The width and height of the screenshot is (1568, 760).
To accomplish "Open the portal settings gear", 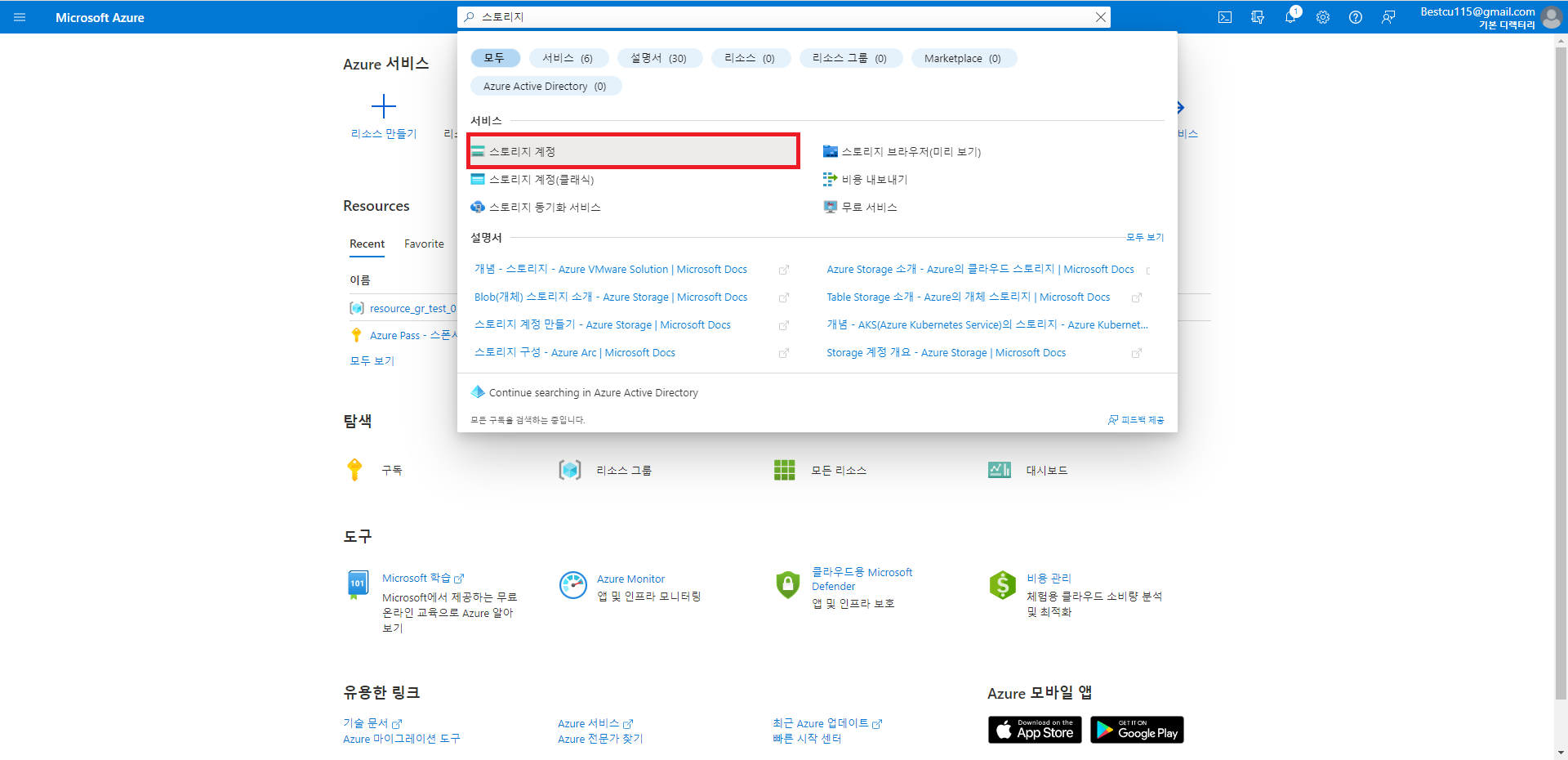I will click(1323, 17).
